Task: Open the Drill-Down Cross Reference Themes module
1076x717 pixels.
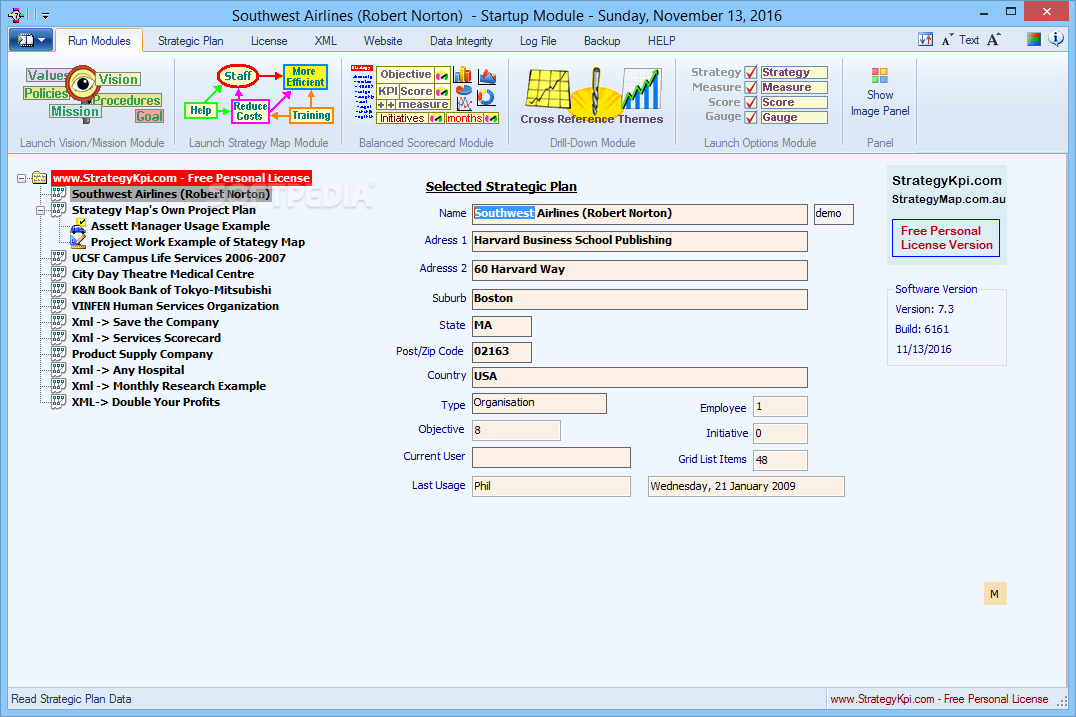Action: tap(592, 96)
